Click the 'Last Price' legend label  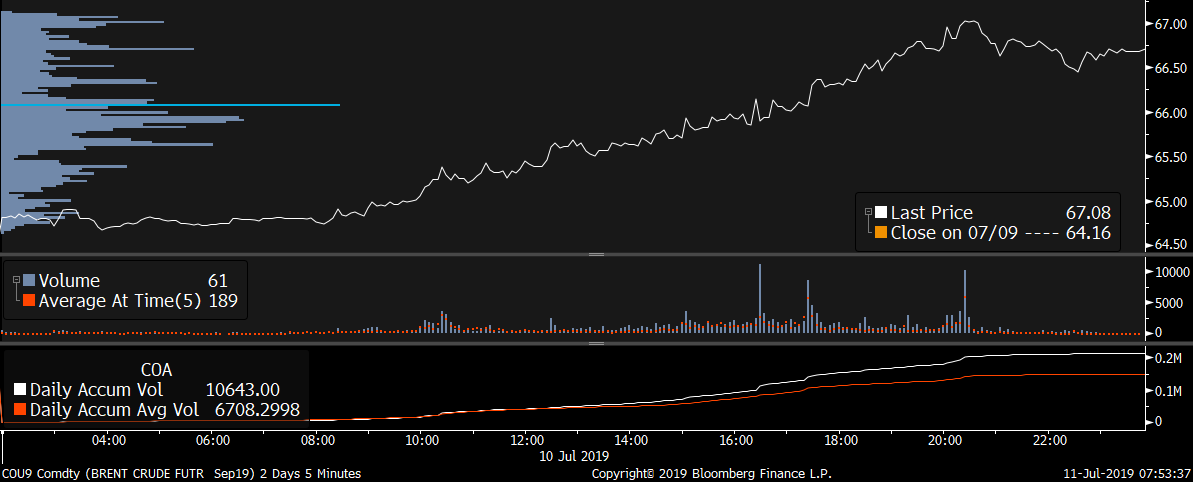(x=931, y=213)
